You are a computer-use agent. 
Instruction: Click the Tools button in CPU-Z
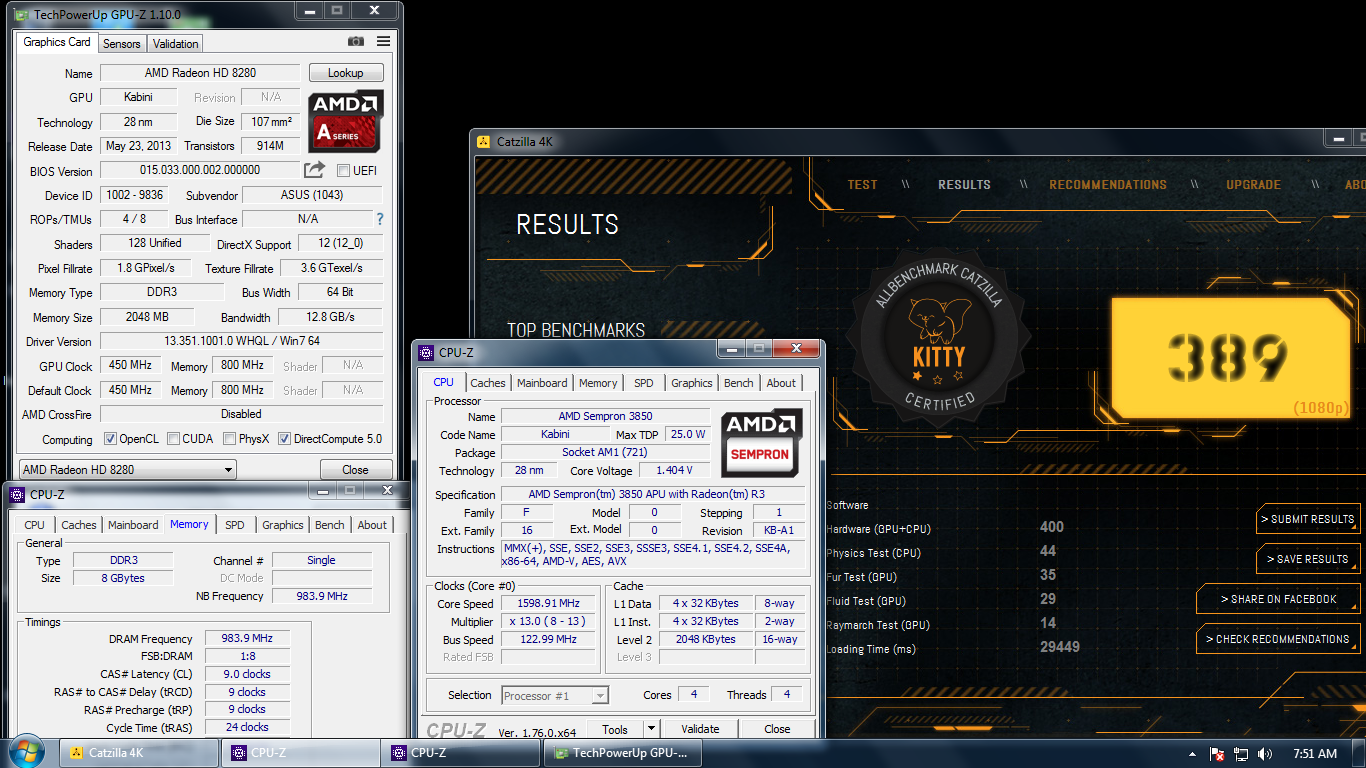click(x=615, y=729)
